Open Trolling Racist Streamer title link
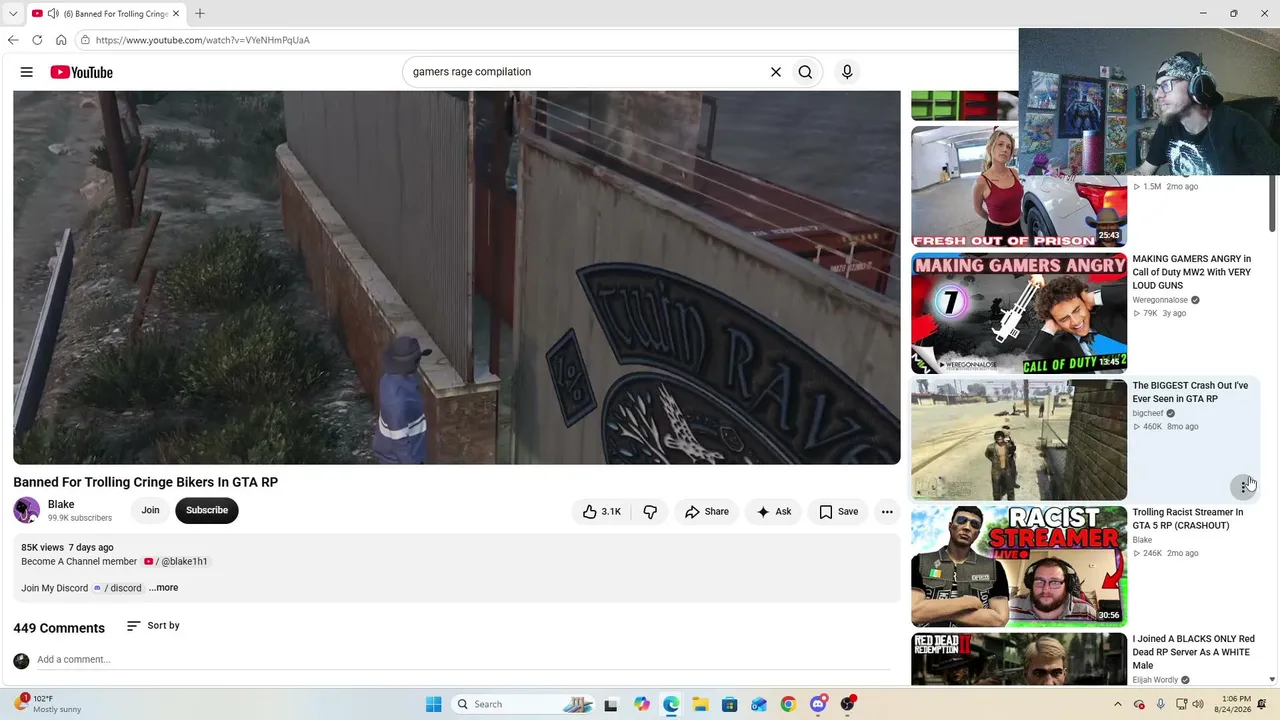 [1188, 519]
